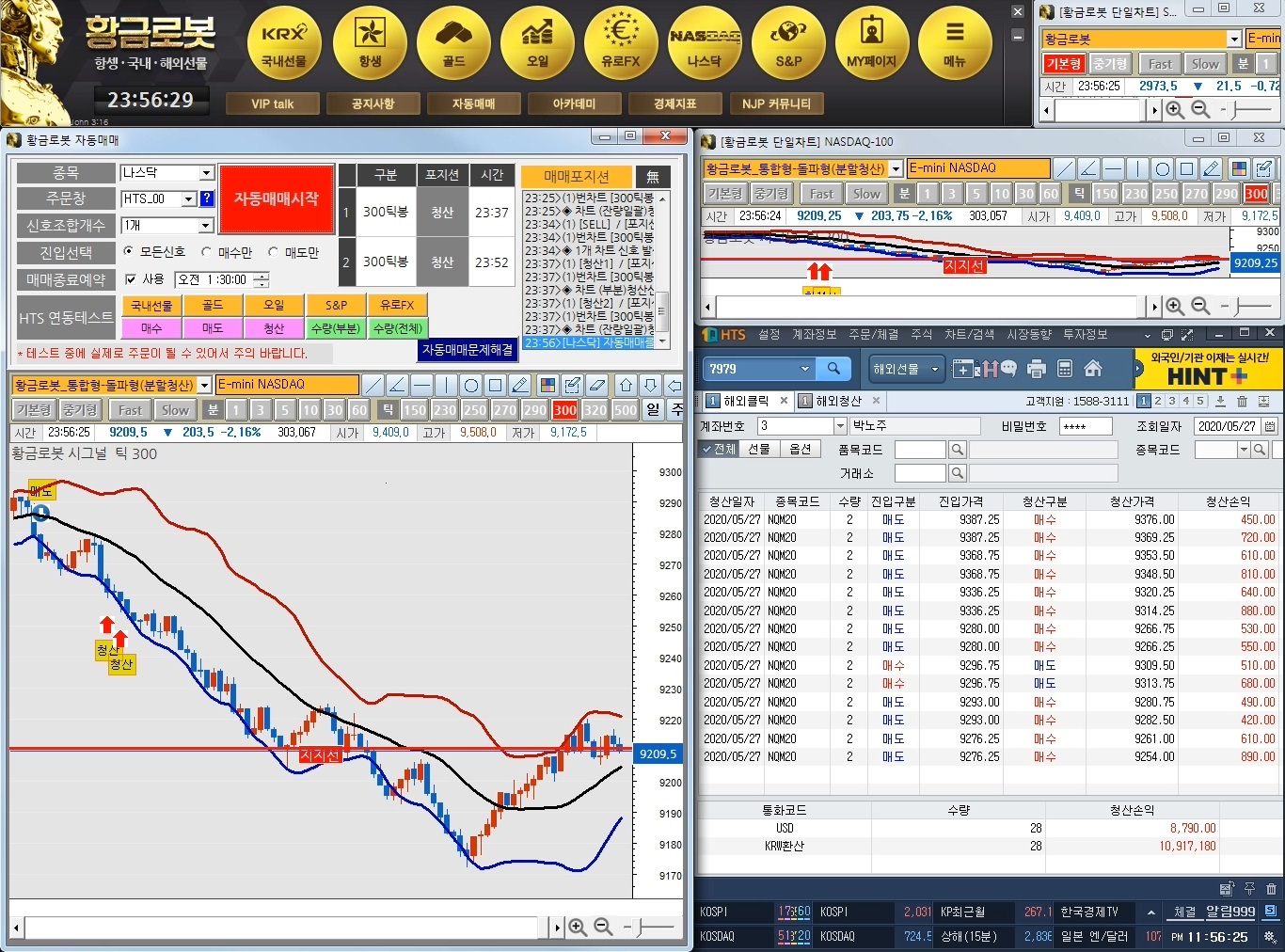Click the eraser tool in chart toolbar

tap(596, 385)
